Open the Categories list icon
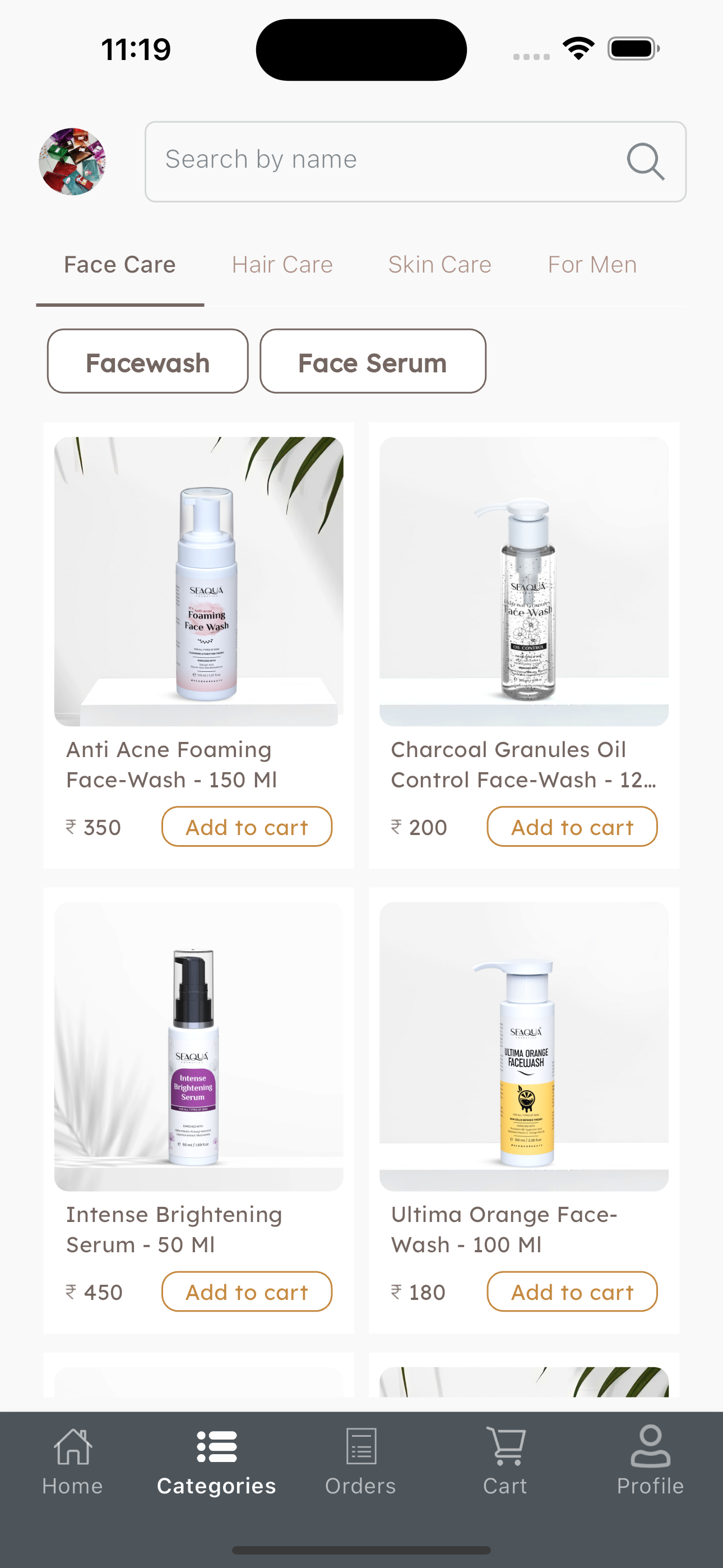 click(217, 1446)
